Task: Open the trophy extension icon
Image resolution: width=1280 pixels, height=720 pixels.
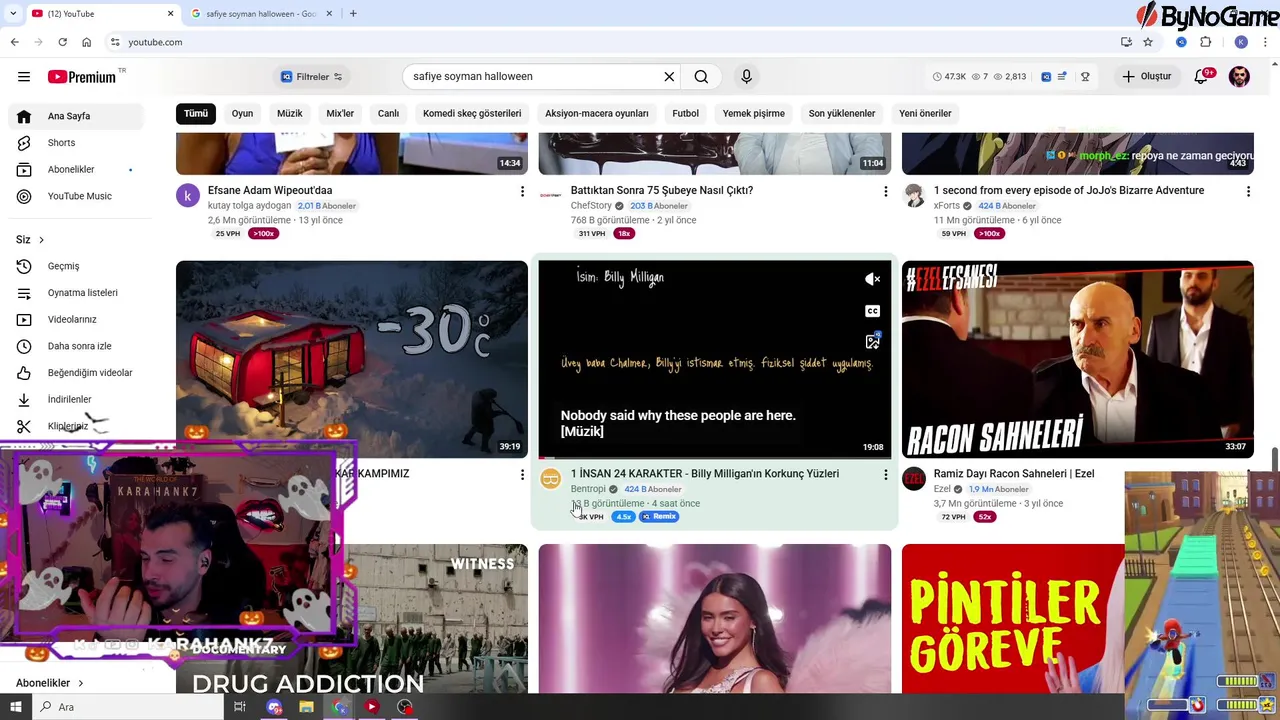Action: [1085, 77]
